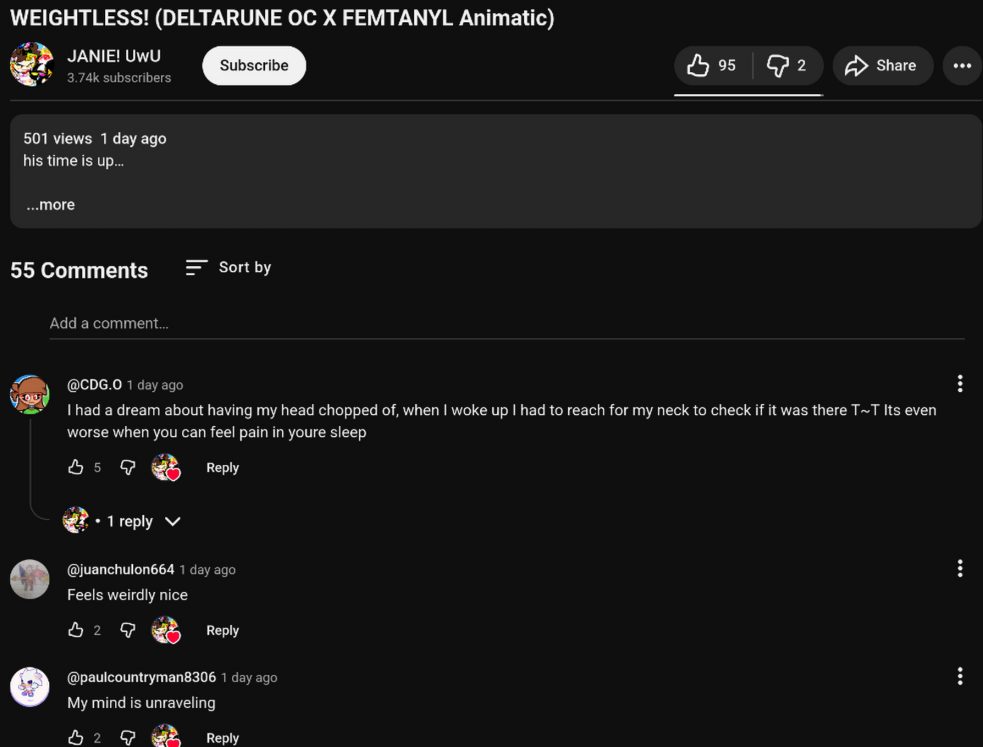Reply to @CDG.O's comment
This screenshot has width=983, height=747.
click(x=222, y=467)
